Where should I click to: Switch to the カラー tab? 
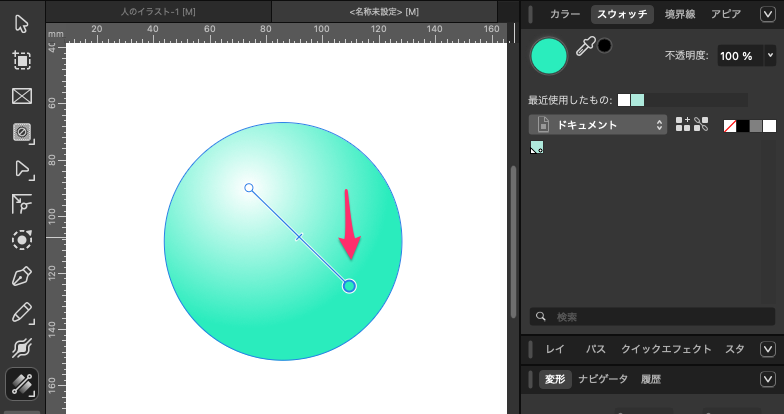564,14
